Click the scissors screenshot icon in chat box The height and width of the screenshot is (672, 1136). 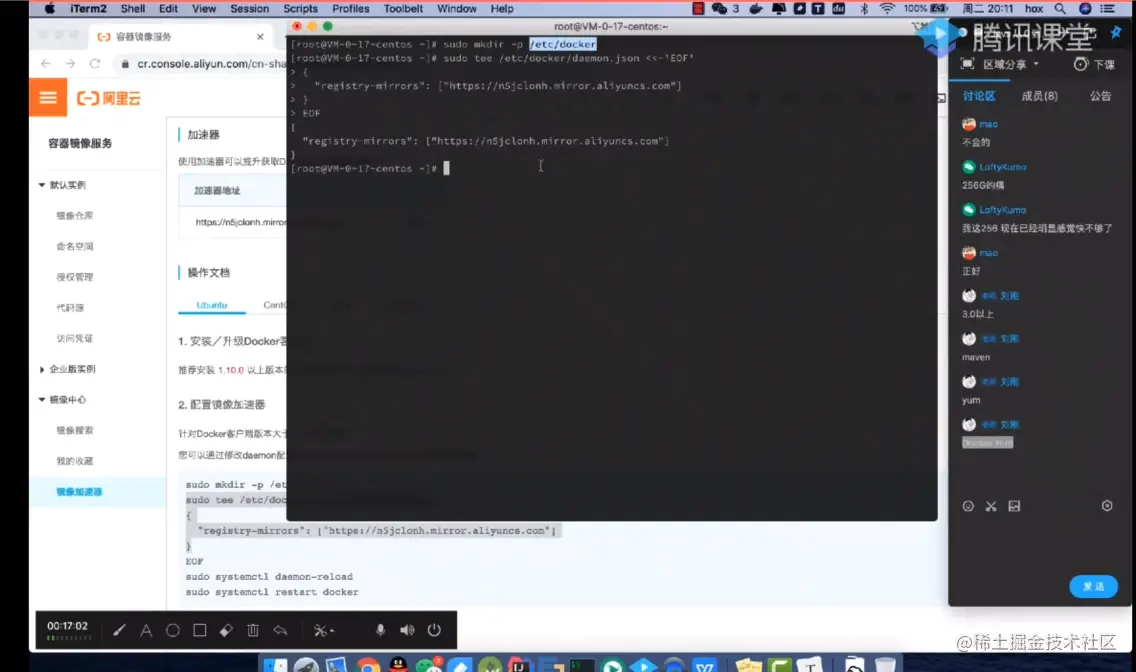point(991,506)
